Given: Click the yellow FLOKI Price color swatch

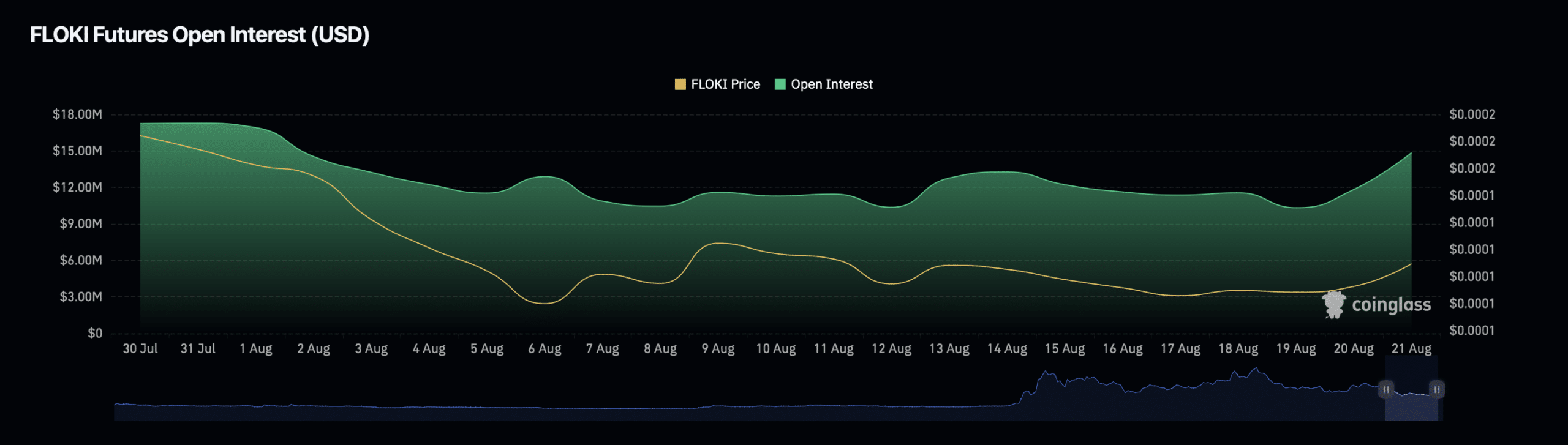Looking at the screenshot, I should click(680, 84).
